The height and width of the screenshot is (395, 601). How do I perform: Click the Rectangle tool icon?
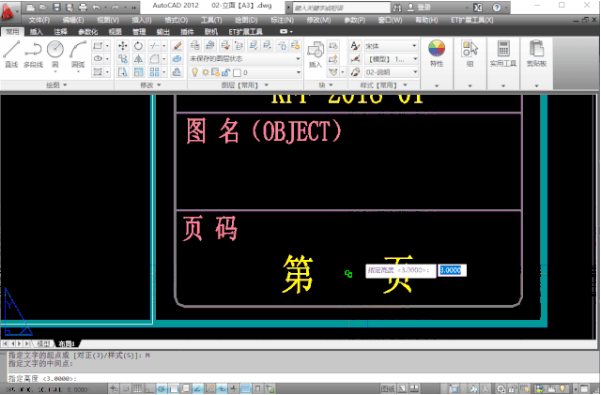pos(98,46)
